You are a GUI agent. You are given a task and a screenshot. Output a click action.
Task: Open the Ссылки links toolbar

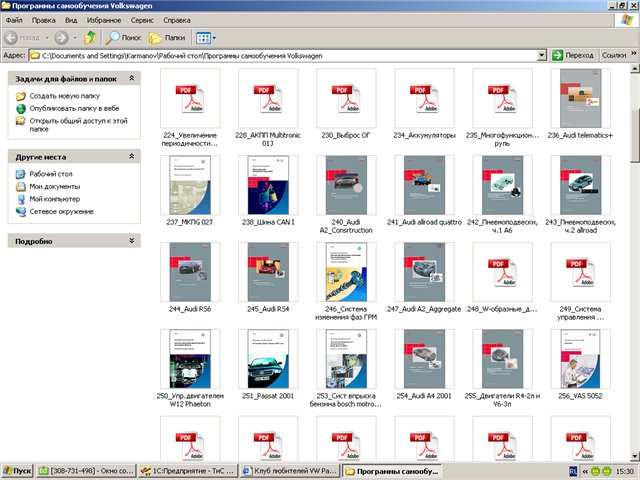(614, 55)
